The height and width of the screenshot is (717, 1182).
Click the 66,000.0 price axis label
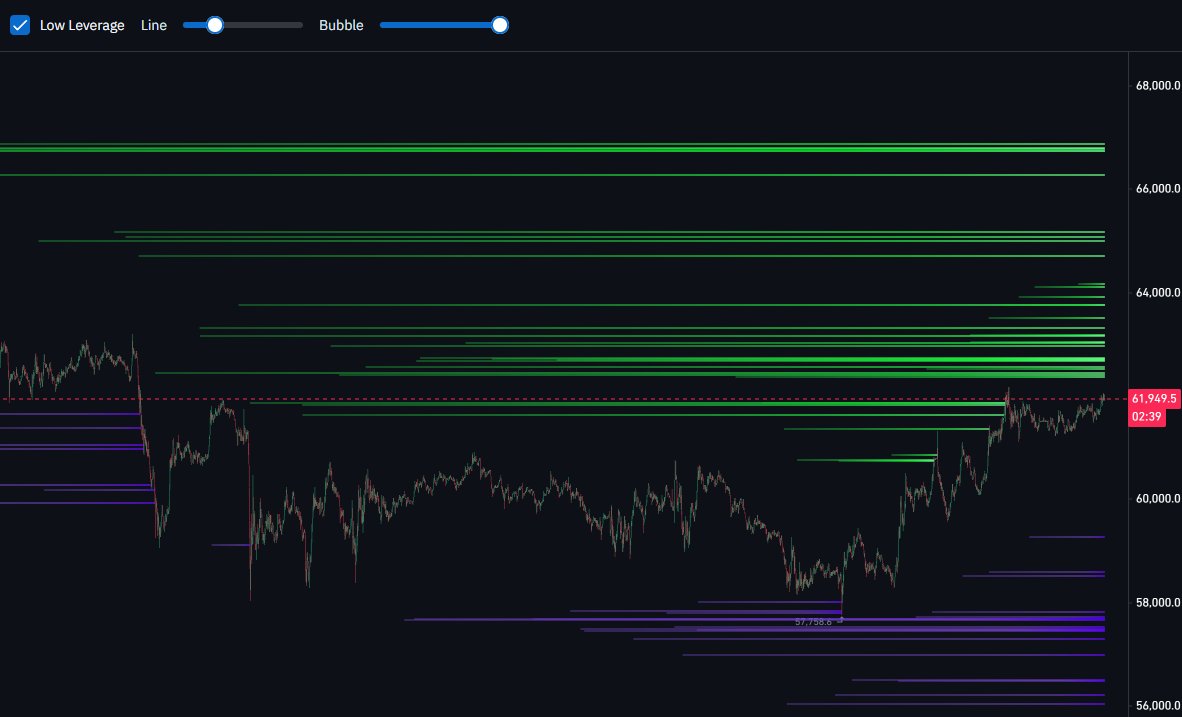1158,188
